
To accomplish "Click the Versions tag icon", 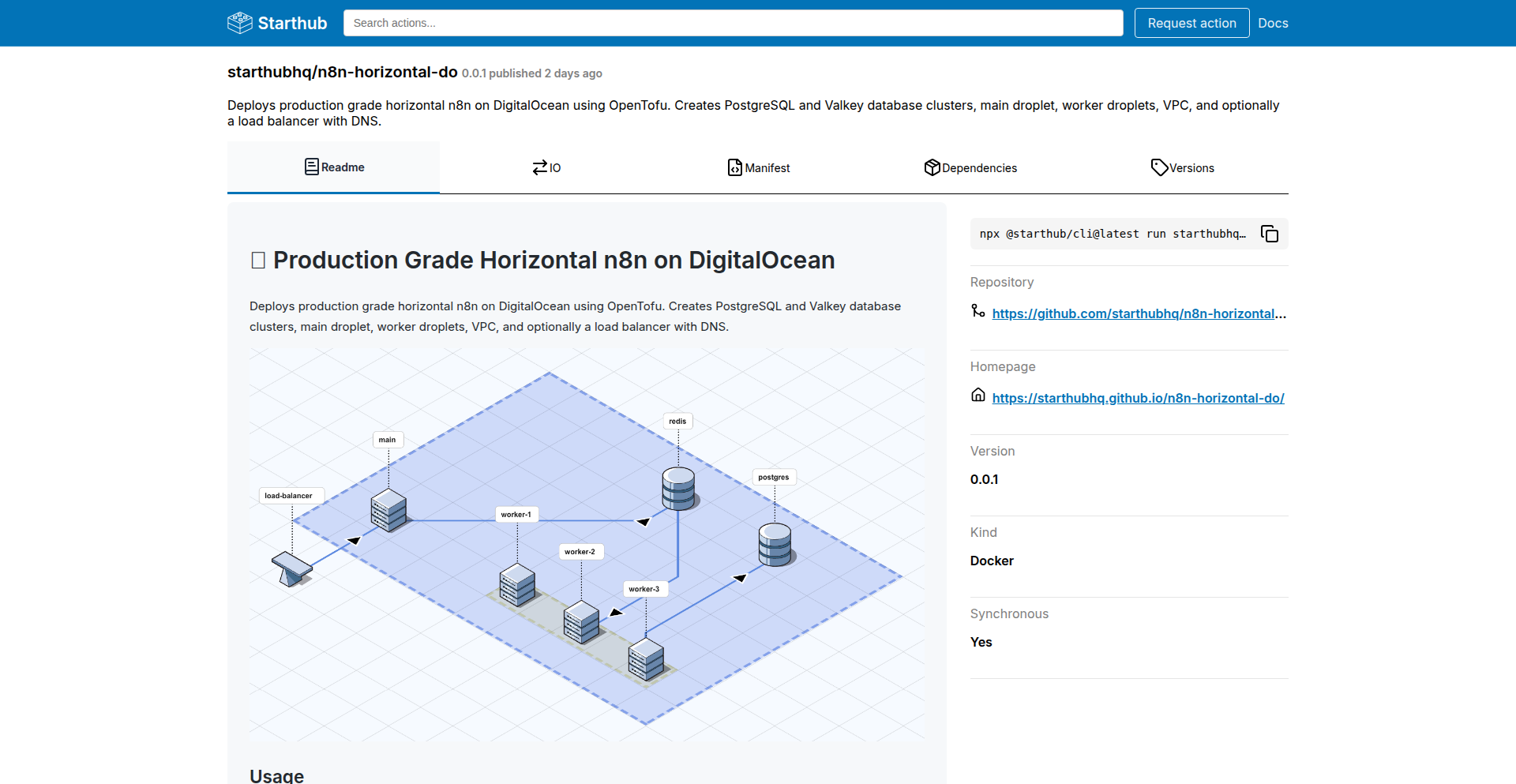I will [x=1159, y=167].
